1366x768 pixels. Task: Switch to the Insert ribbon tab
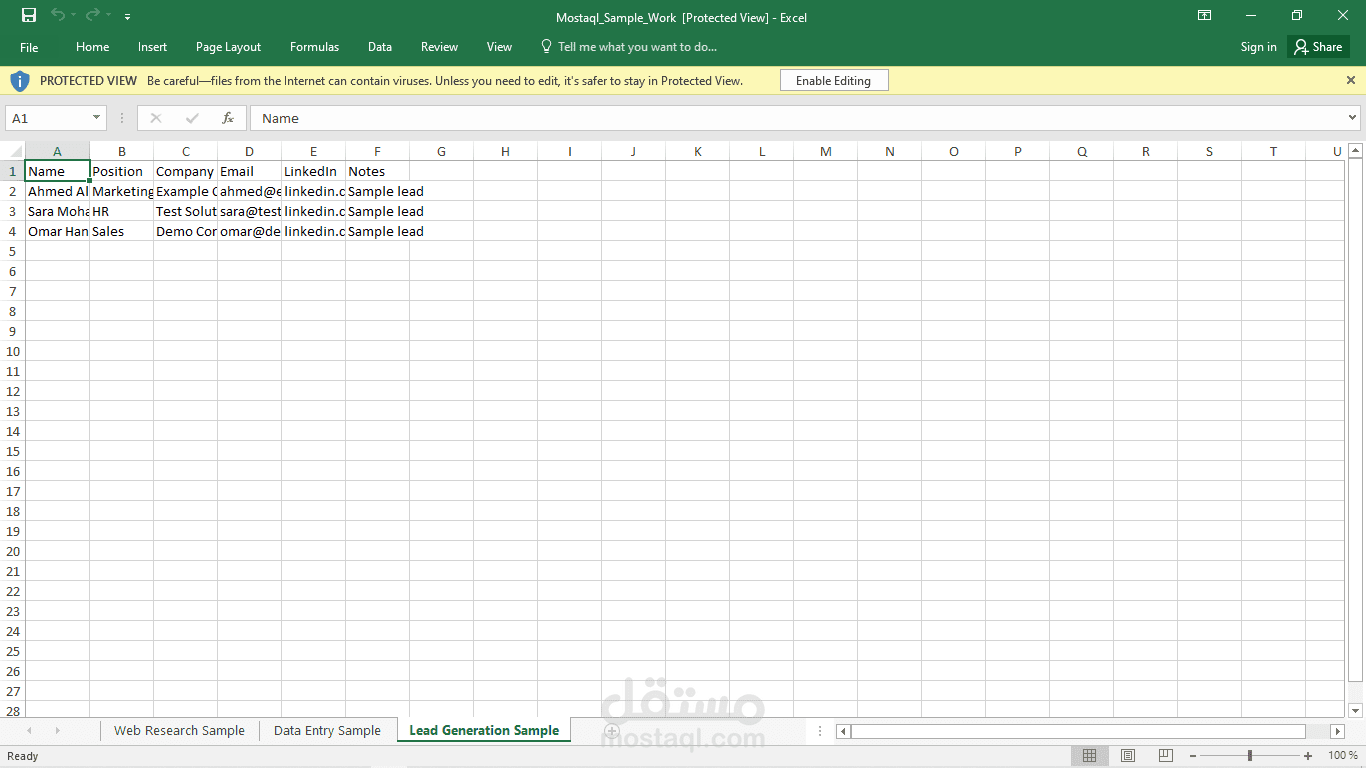point(152,47)
